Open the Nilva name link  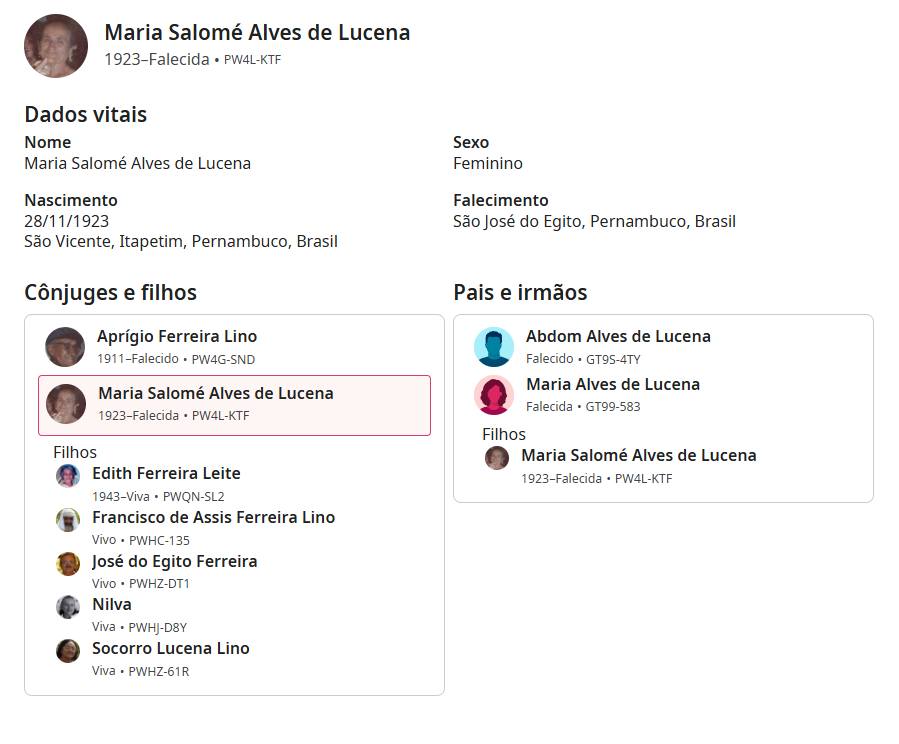click(x=112, y=605)
